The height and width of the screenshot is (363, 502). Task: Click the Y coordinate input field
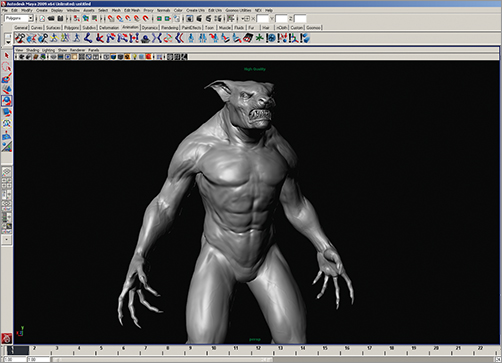(282, 19)
